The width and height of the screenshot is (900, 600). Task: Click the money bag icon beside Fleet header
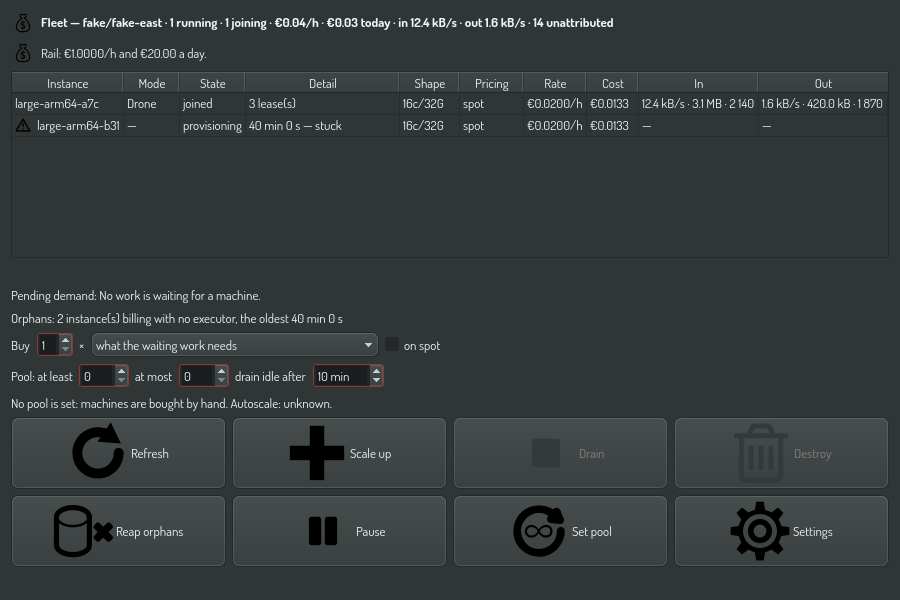pos(23,23)
